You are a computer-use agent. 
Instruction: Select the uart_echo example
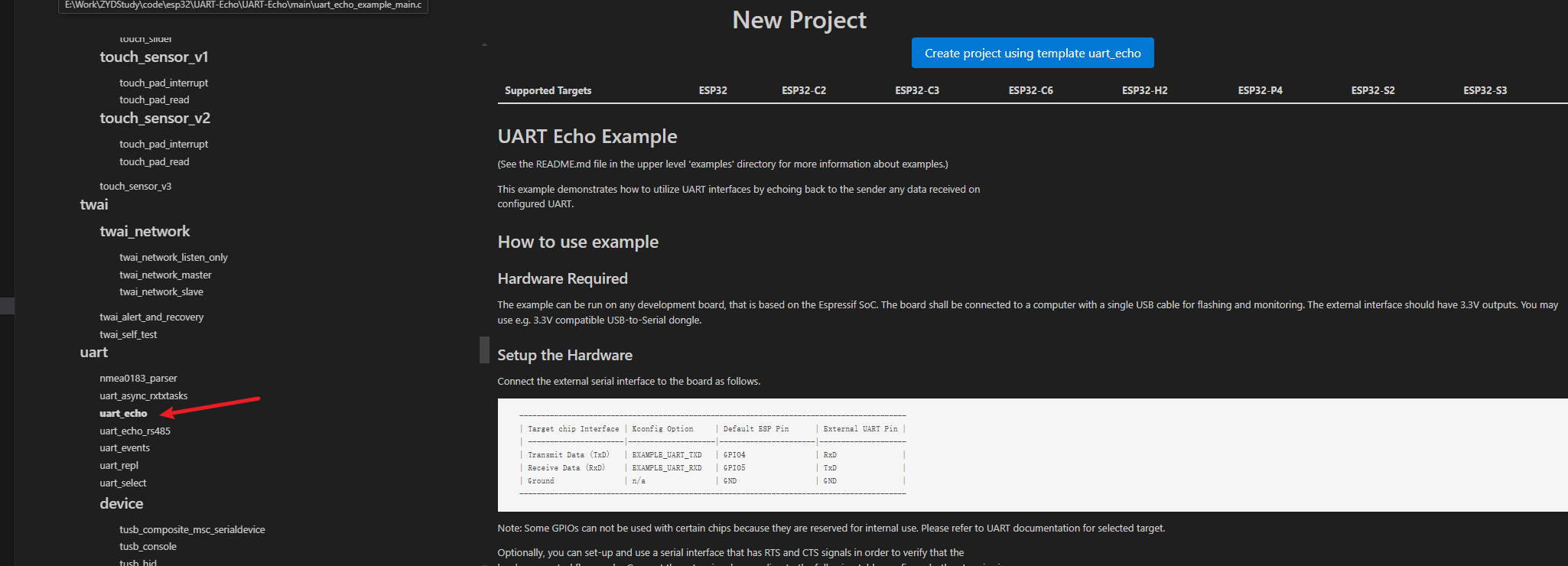click(x=123, y=414)
